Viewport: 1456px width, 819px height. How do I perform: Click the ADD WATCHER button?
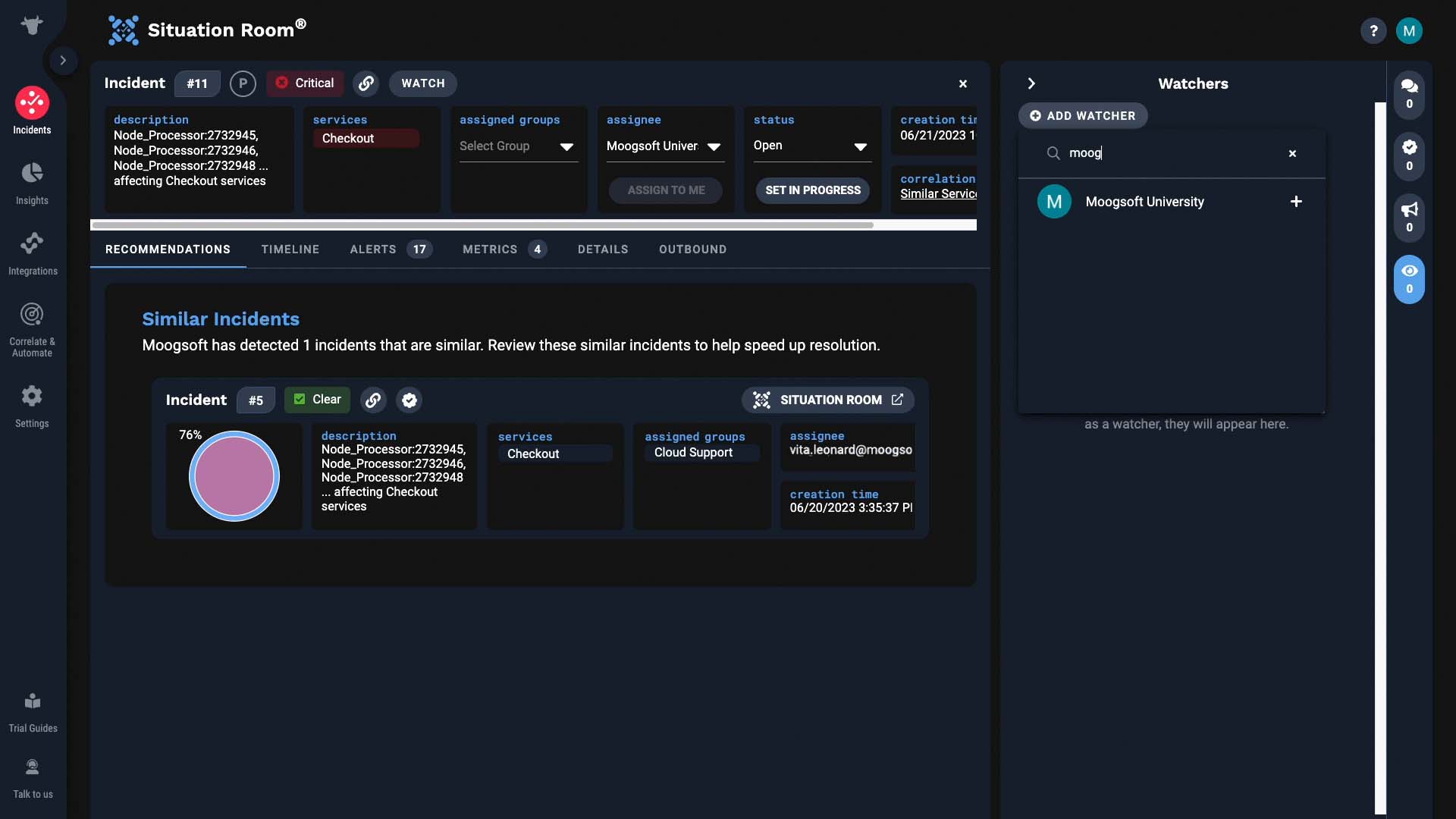point(1083,116)
